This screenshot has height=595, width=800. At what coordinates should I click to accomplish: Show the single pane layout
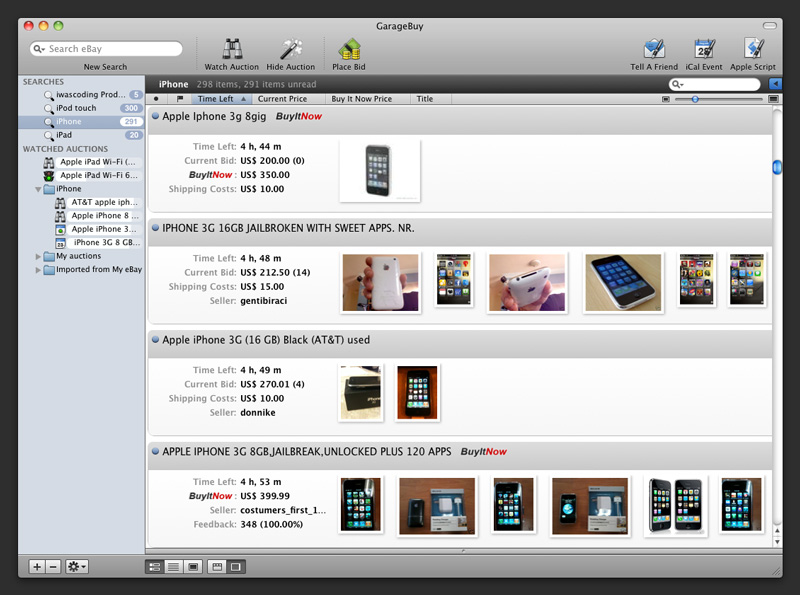click(x=236, y=567)
